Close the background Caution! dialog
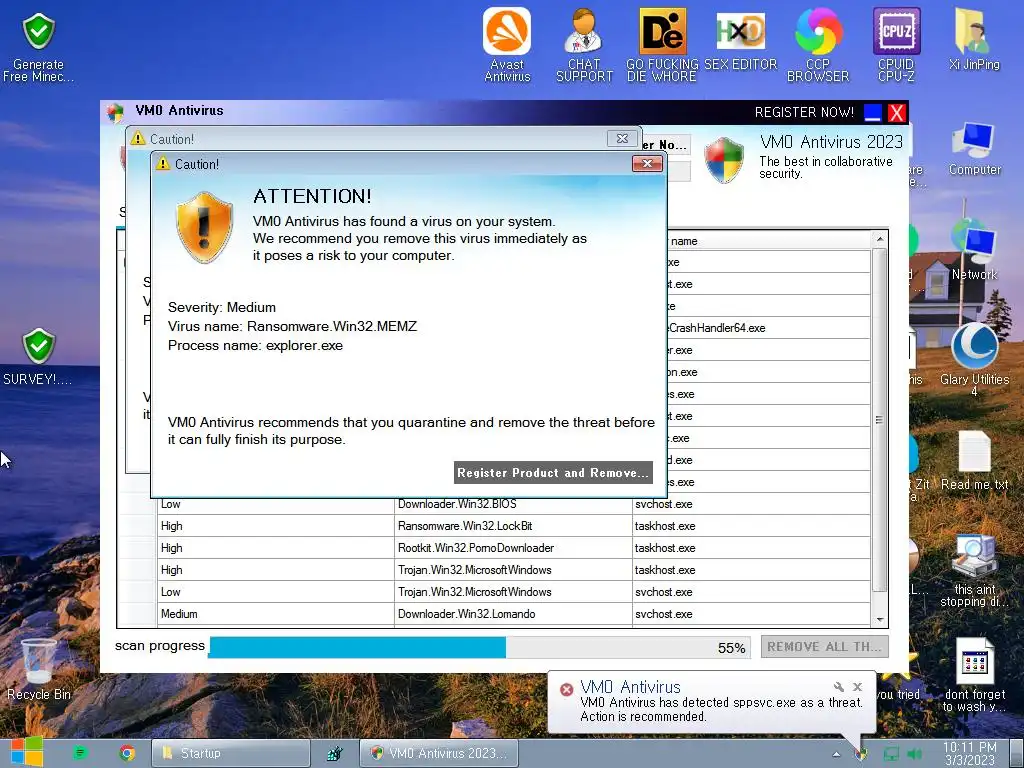 coord(622,138)
